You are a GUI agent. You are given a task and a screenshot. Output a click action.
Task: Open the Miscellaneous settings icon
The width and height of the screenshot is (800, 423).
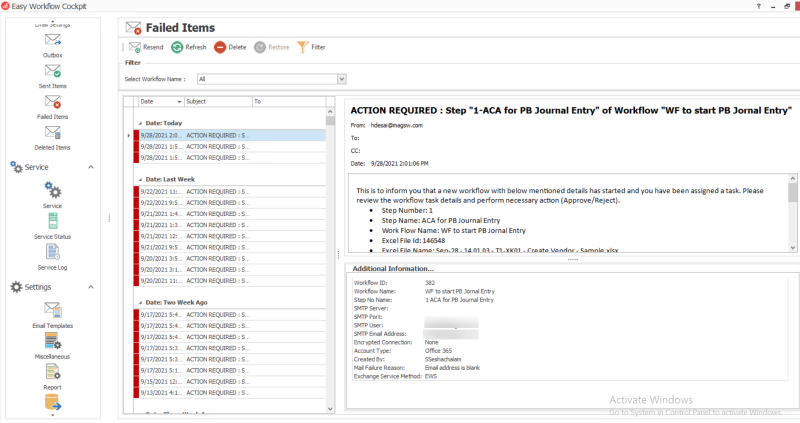[53, 340]
